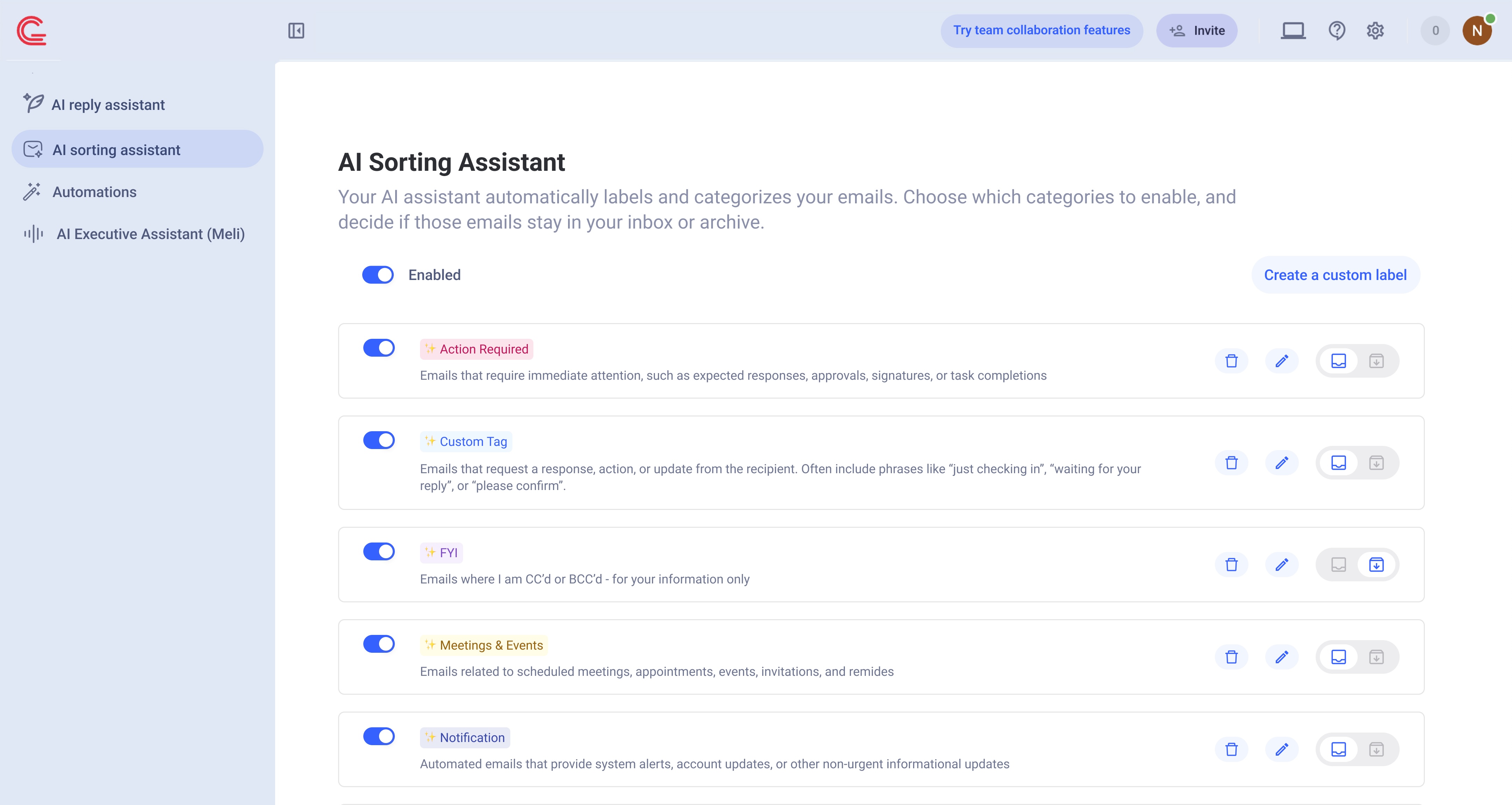
Task: Toggle off the Meetings & Events category
Action: click(x=379, y=644)
